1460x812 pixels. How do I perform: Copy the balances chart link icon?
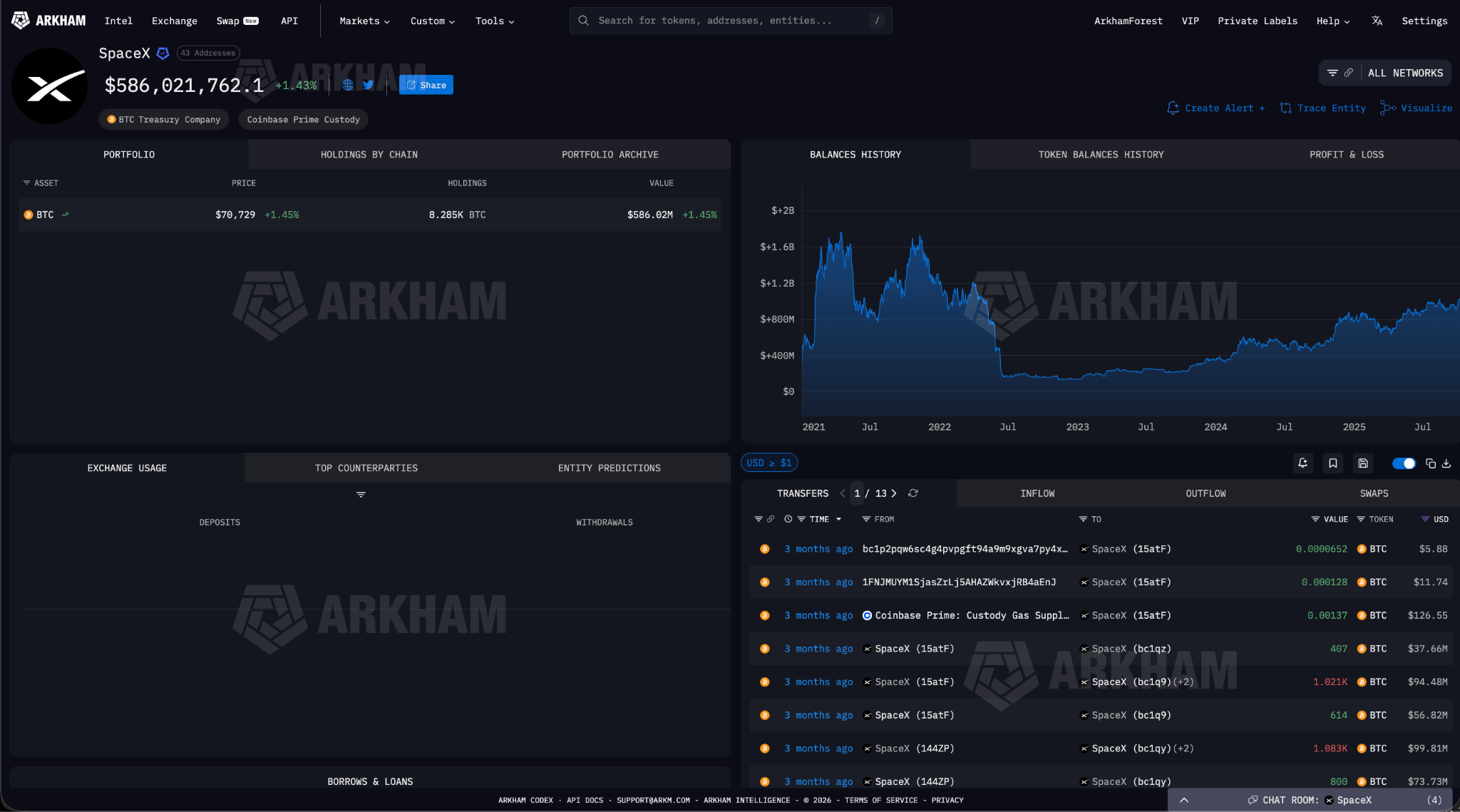click(x=1349, y=72)
